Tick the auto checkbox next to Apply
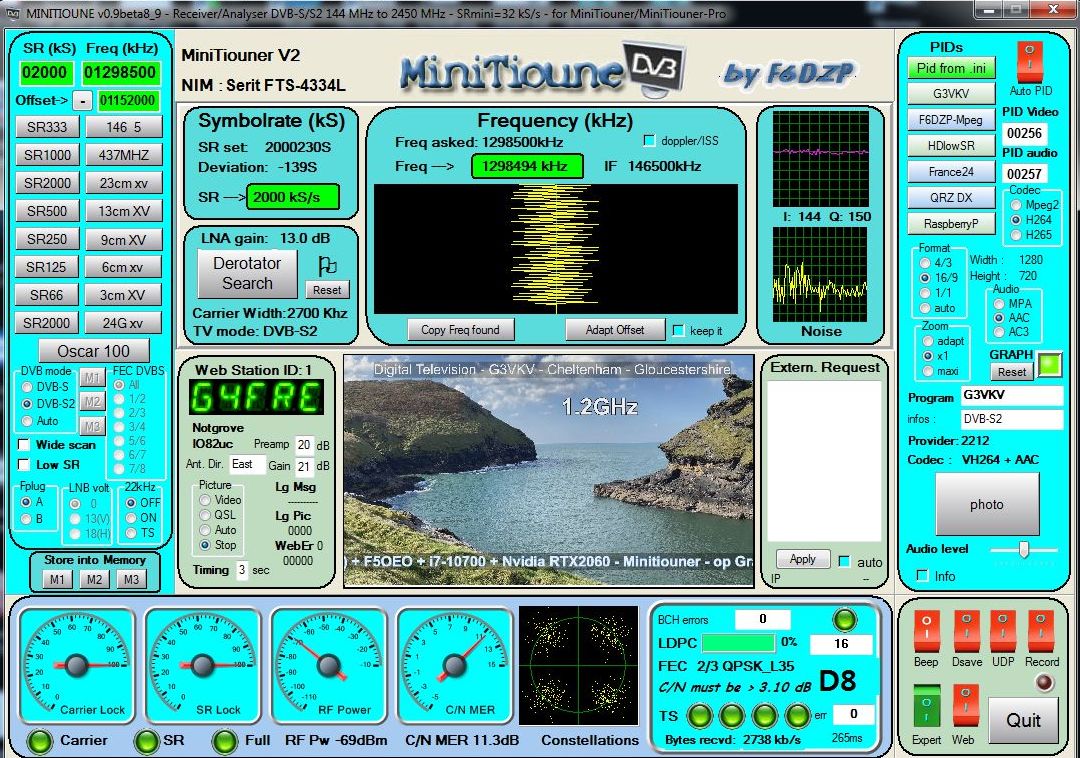This screenshot has width=1080, height=758. click(844, 562)
